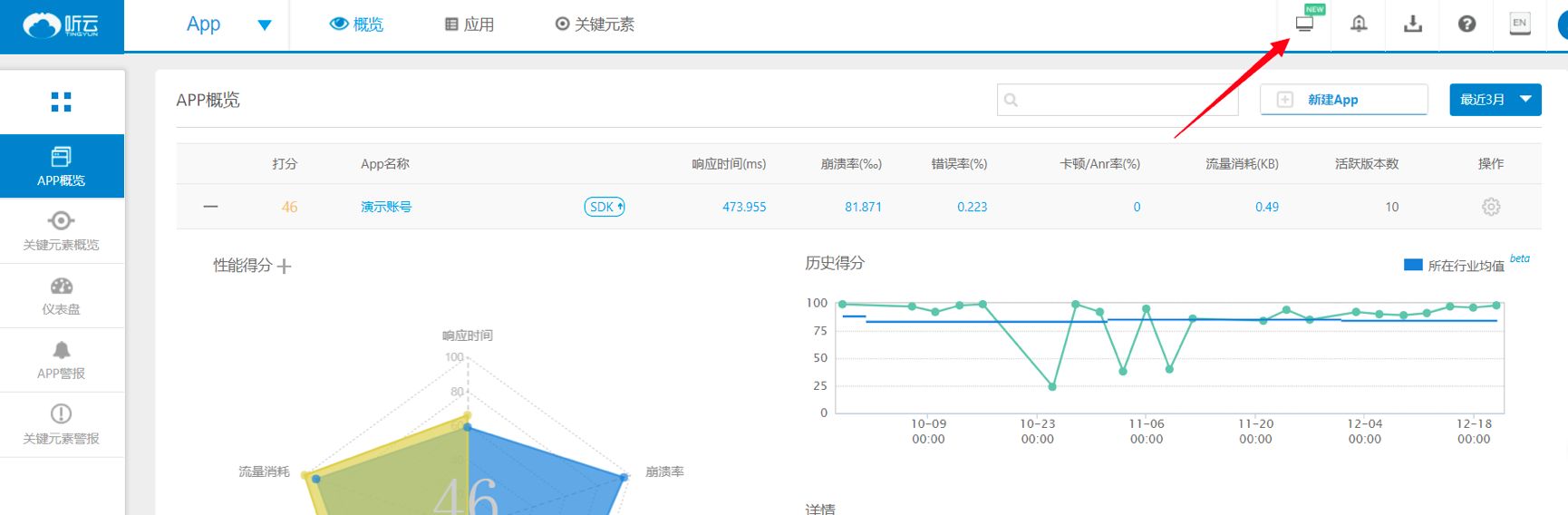
Task: Open the 演示账号 app link
Action: point(386,207)
